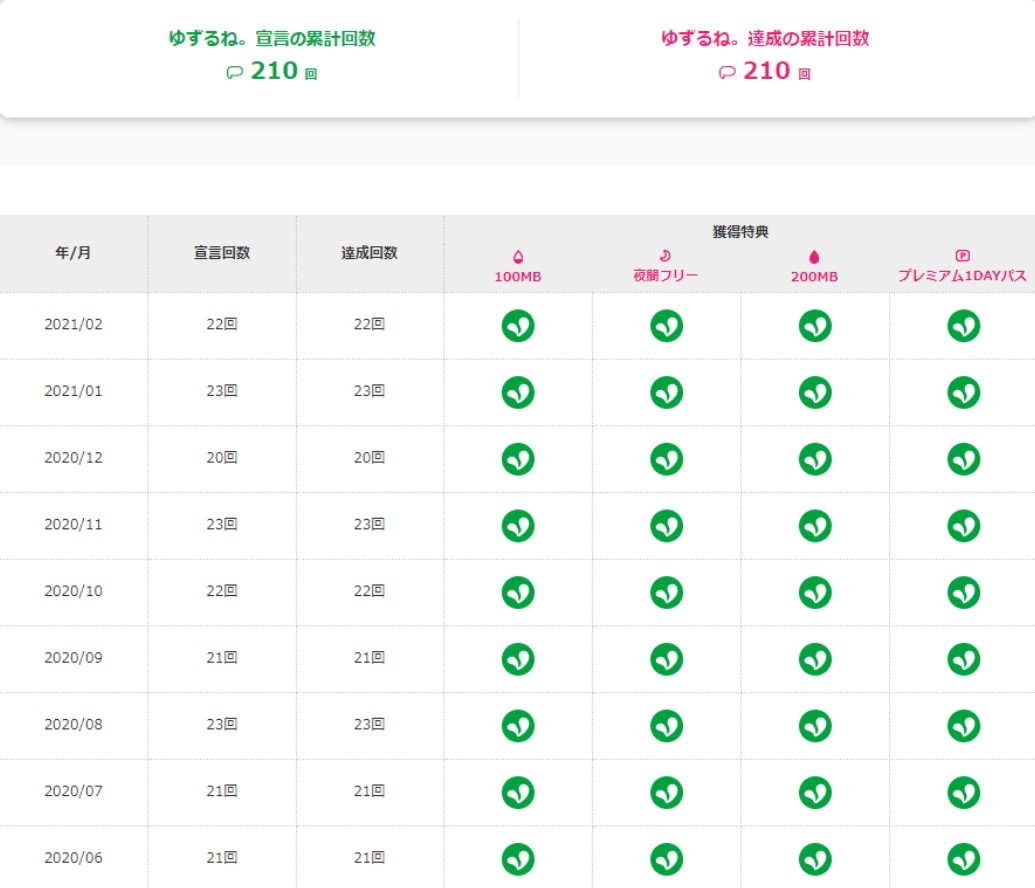This screenshot has width=1035, height=888.
Task: Click the 200MB badge icon for 2020/12
Action: pyautogui.click(x=815, y=458)
